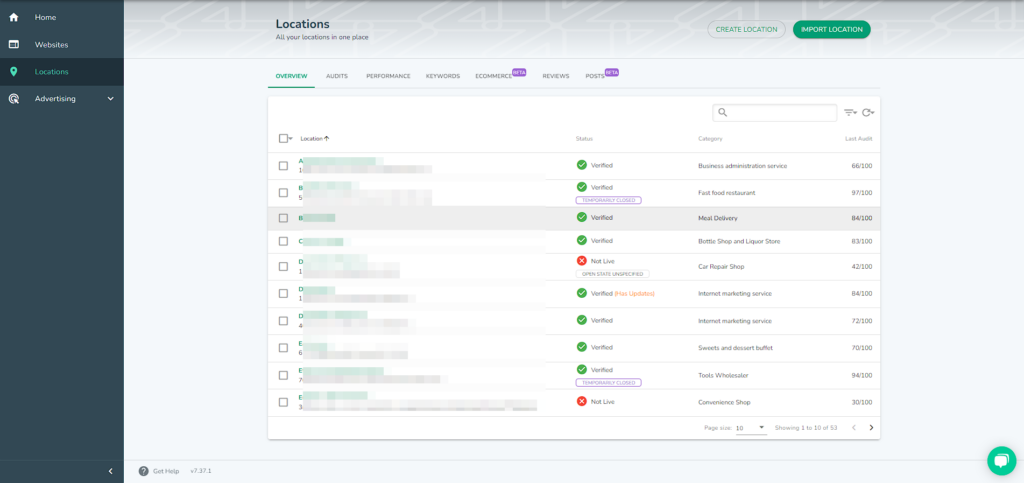Click the magnifier icon in search box
Viewport: 1024px width, 483px height.
(722, 112)
